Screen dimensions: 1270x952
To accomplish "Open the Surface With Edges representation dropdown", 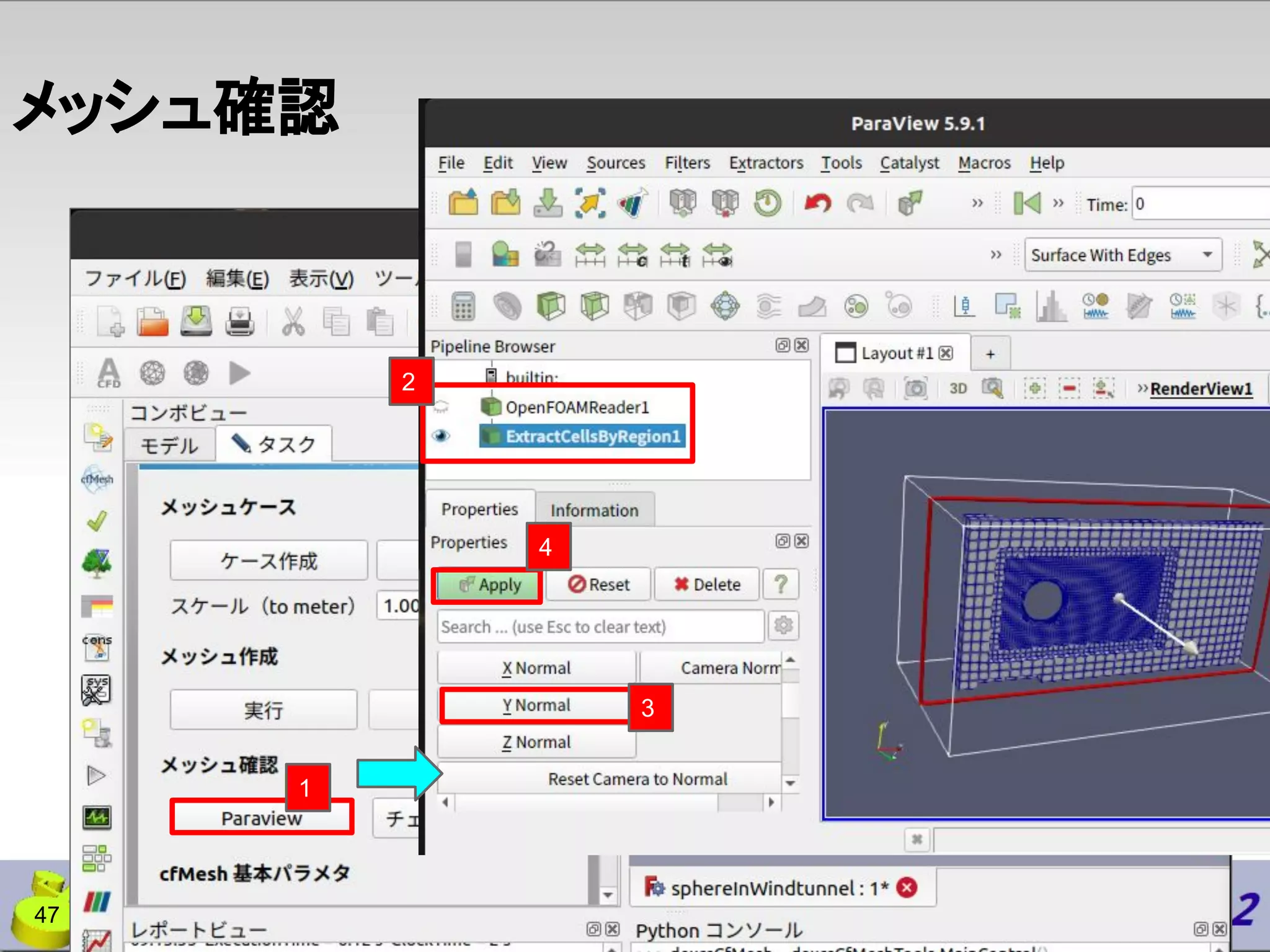I will 1122,255.
